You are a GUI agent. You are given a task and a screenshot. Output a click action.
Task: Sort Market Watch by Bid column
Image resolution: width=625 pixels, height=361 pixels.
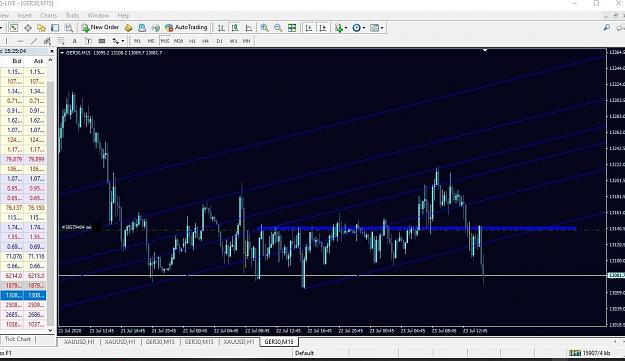(17, 61)
